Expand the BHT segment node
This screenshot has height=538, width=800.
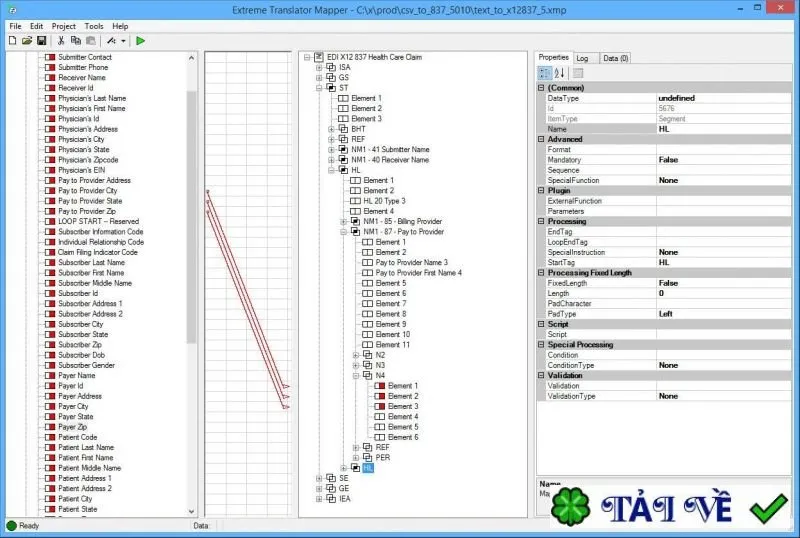coord(331,129)
